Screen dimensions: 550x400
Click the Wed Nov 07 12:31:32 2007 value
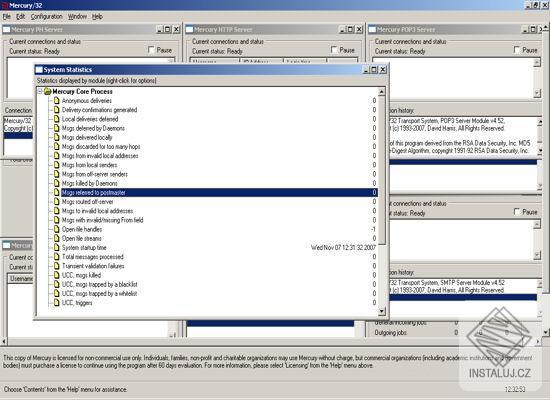pos(343,247)
